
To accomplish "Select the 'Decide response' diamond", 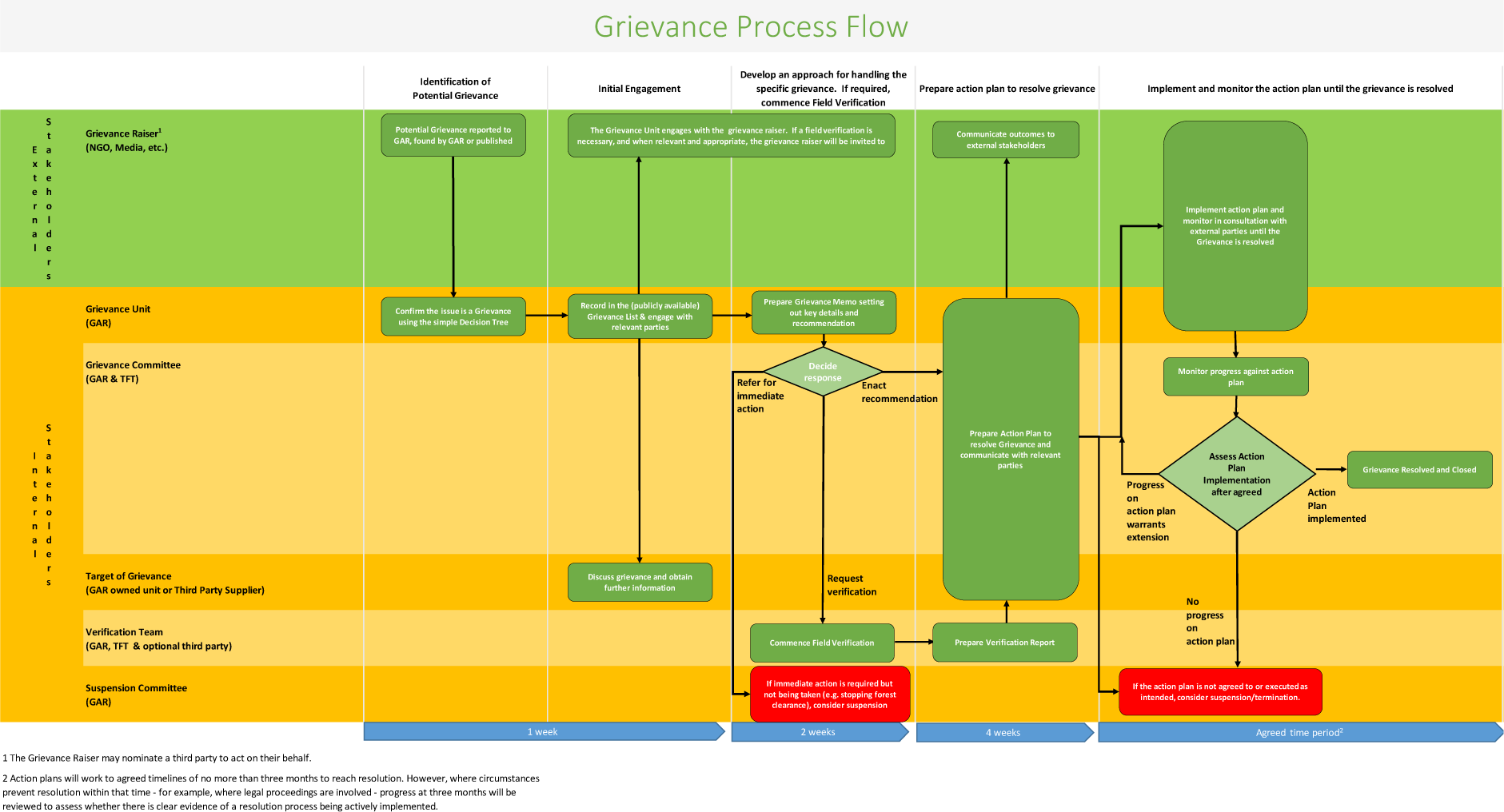I will (823, 372).
